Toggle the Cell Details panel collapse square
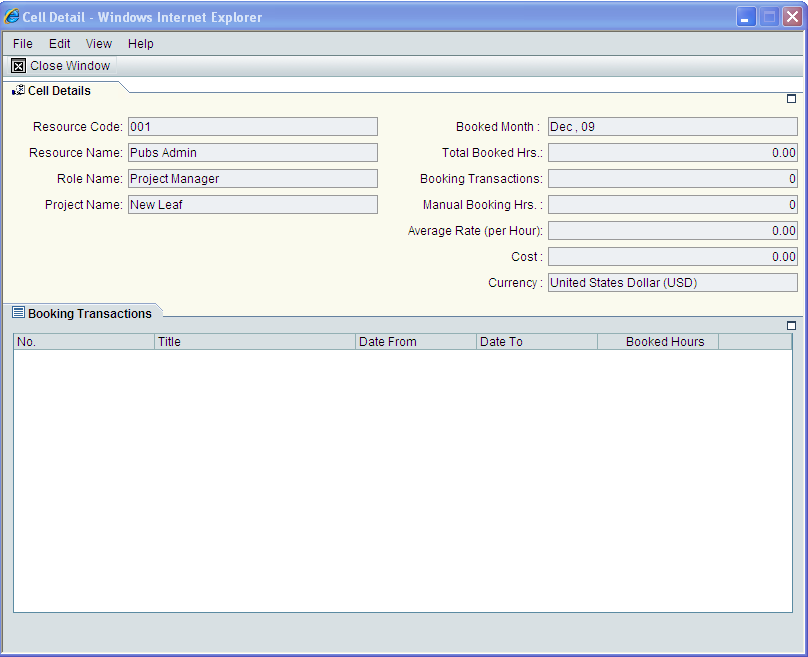Screen dimensions: 808x657 [791, 99]
